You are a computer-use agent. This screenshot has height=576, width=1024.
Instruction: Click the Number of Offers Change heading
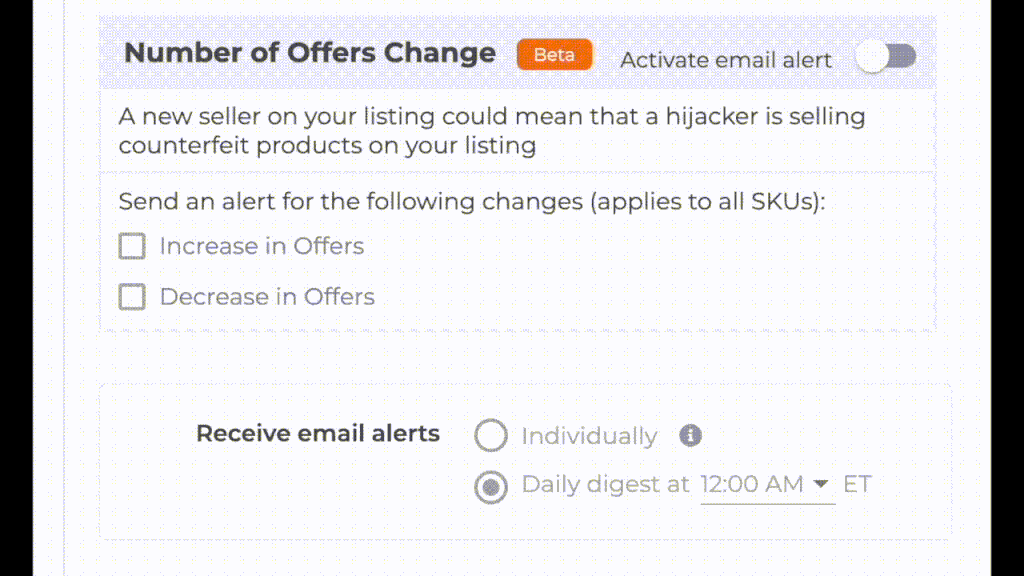[309, 53]
